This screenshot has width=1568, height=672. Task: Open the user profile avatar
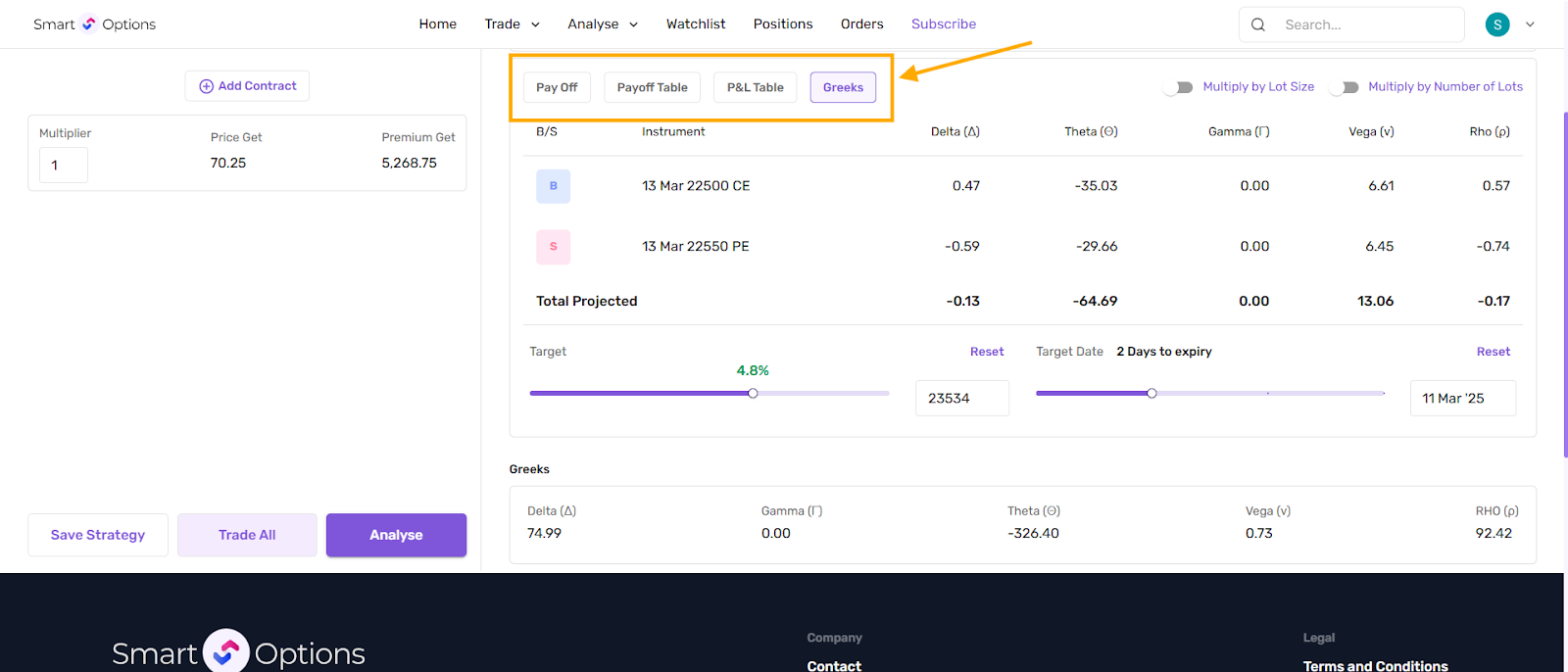(1496, 24)
